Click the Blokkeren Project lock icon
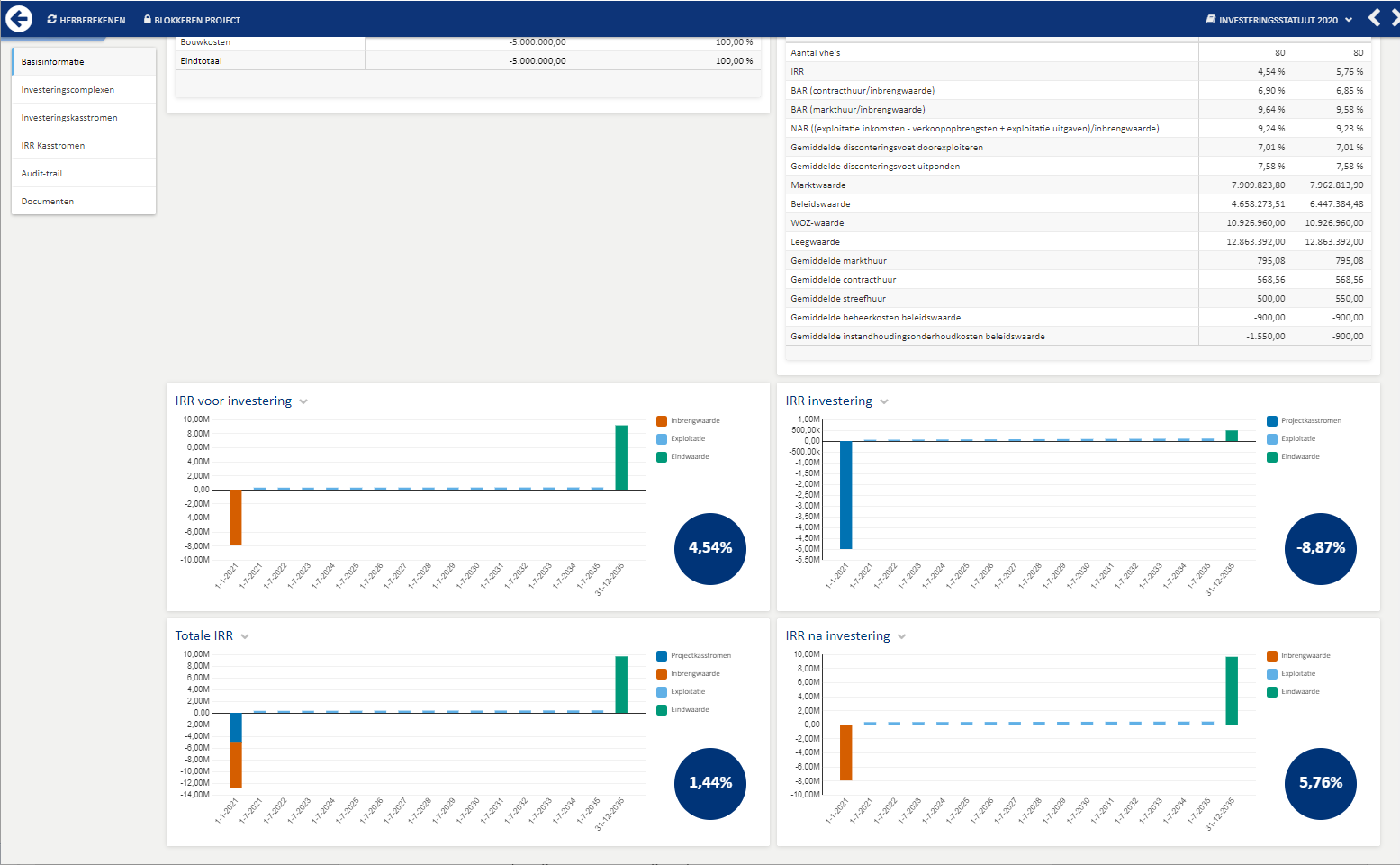 [148, 19]
